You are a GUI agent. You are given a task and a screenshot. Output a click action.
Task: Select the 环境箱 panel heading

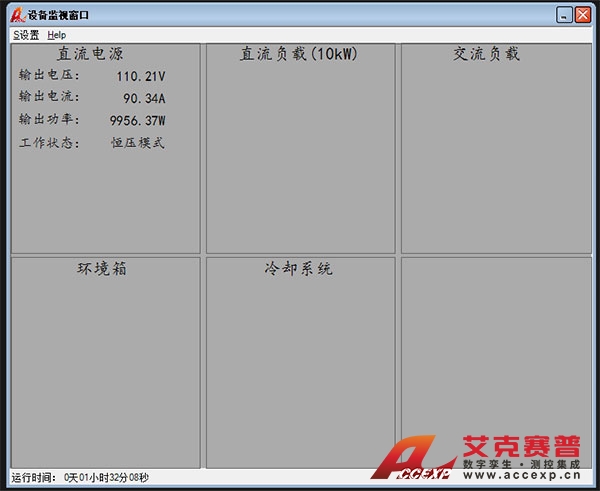point(102,269)
